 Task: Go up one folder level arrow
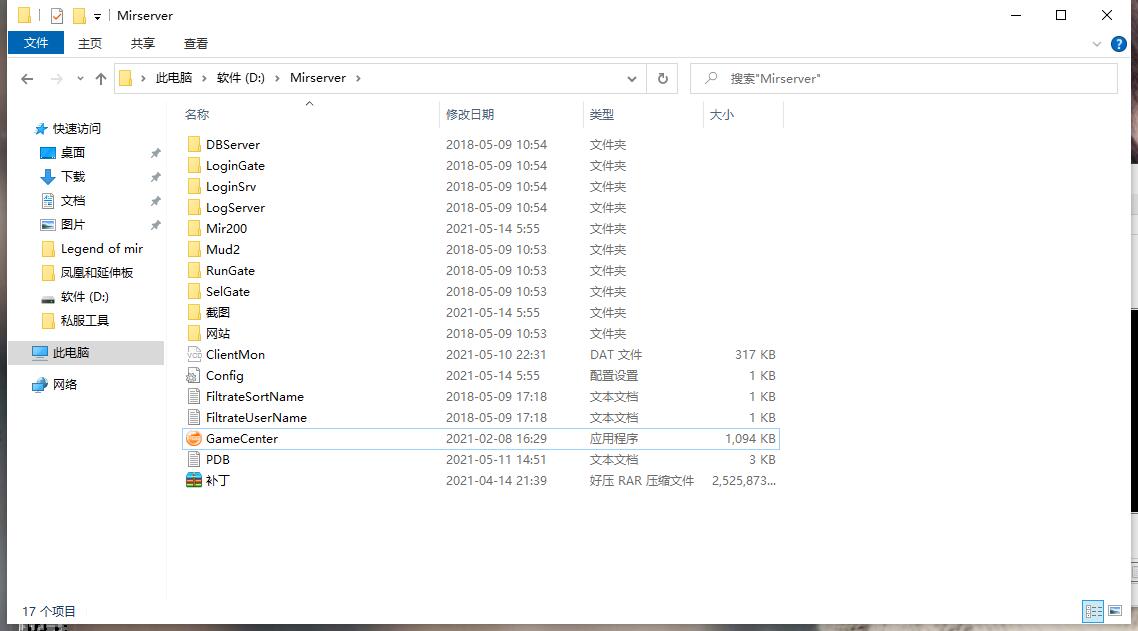click(x=100, y=78)
